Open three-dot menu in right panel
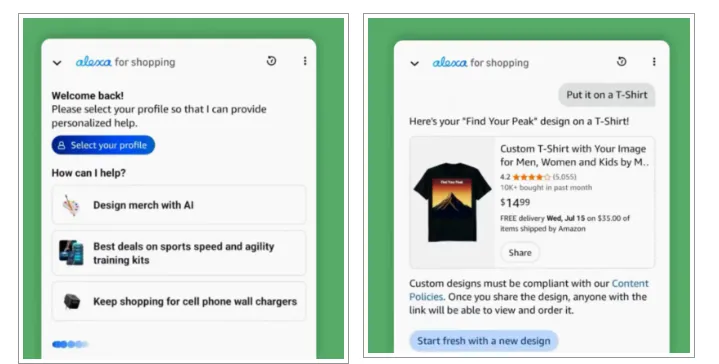The height and width of the screenshot is (364, 719). 654,61
